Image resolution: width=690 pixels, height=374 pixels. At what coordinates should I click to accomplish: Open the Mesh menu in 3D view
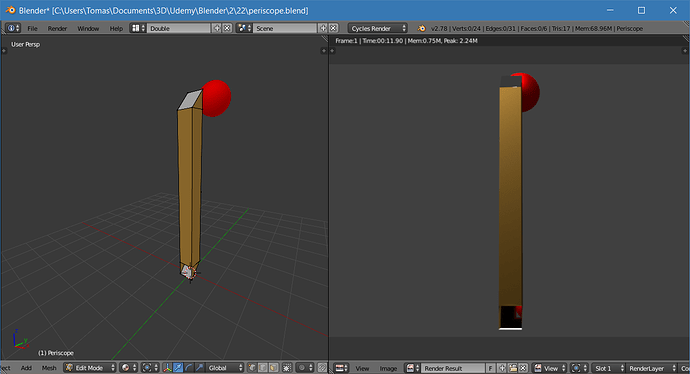(49, 368)
